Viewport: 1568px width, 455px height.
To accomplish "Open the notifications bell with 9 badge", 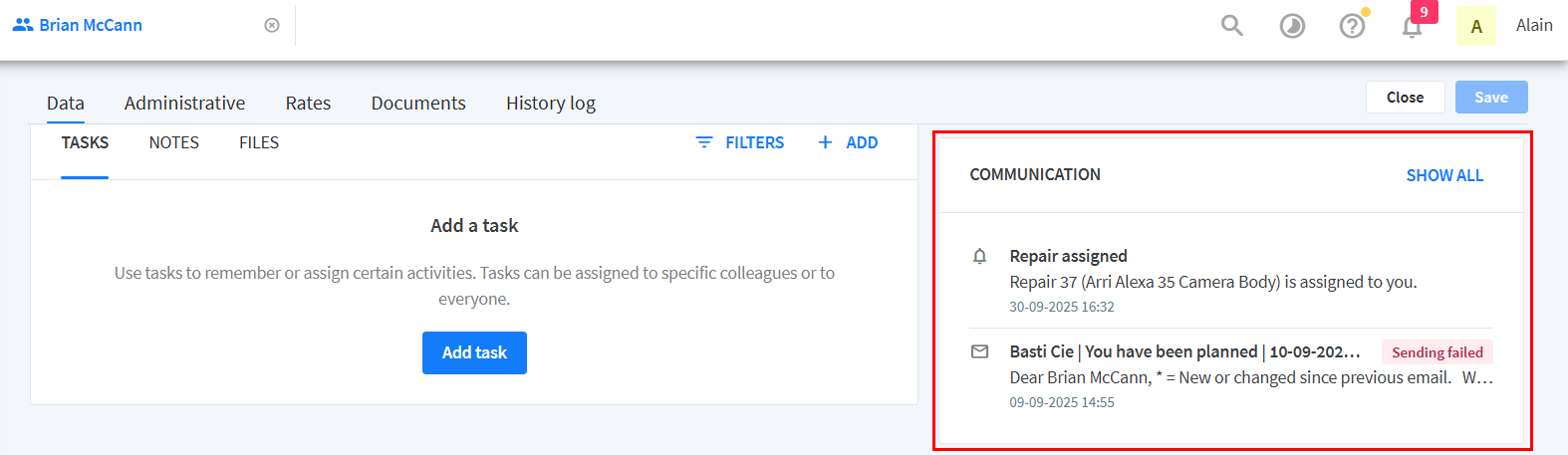I will tap(1412, 26).
